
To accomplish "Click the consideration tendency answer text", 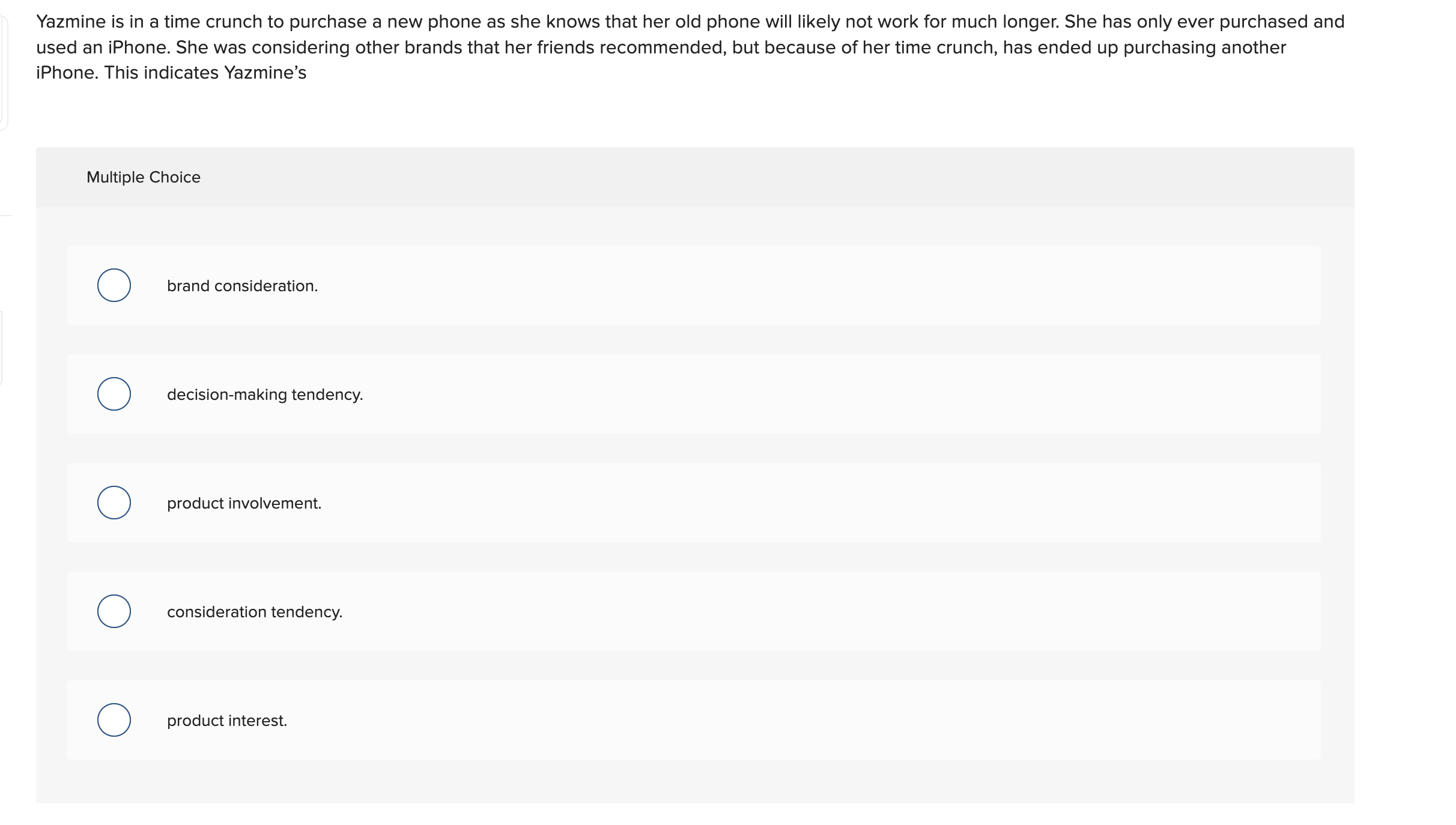I will click(x=255, y=612).
